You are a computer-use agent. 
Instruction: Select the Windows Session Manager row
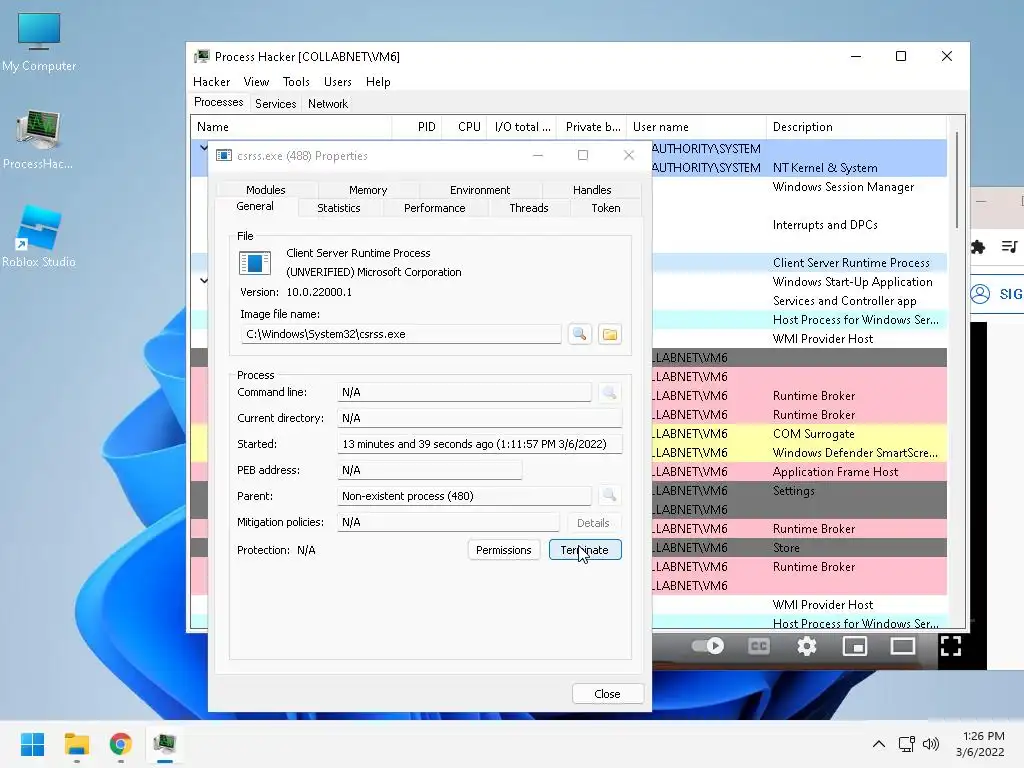(x=799, y=187)
